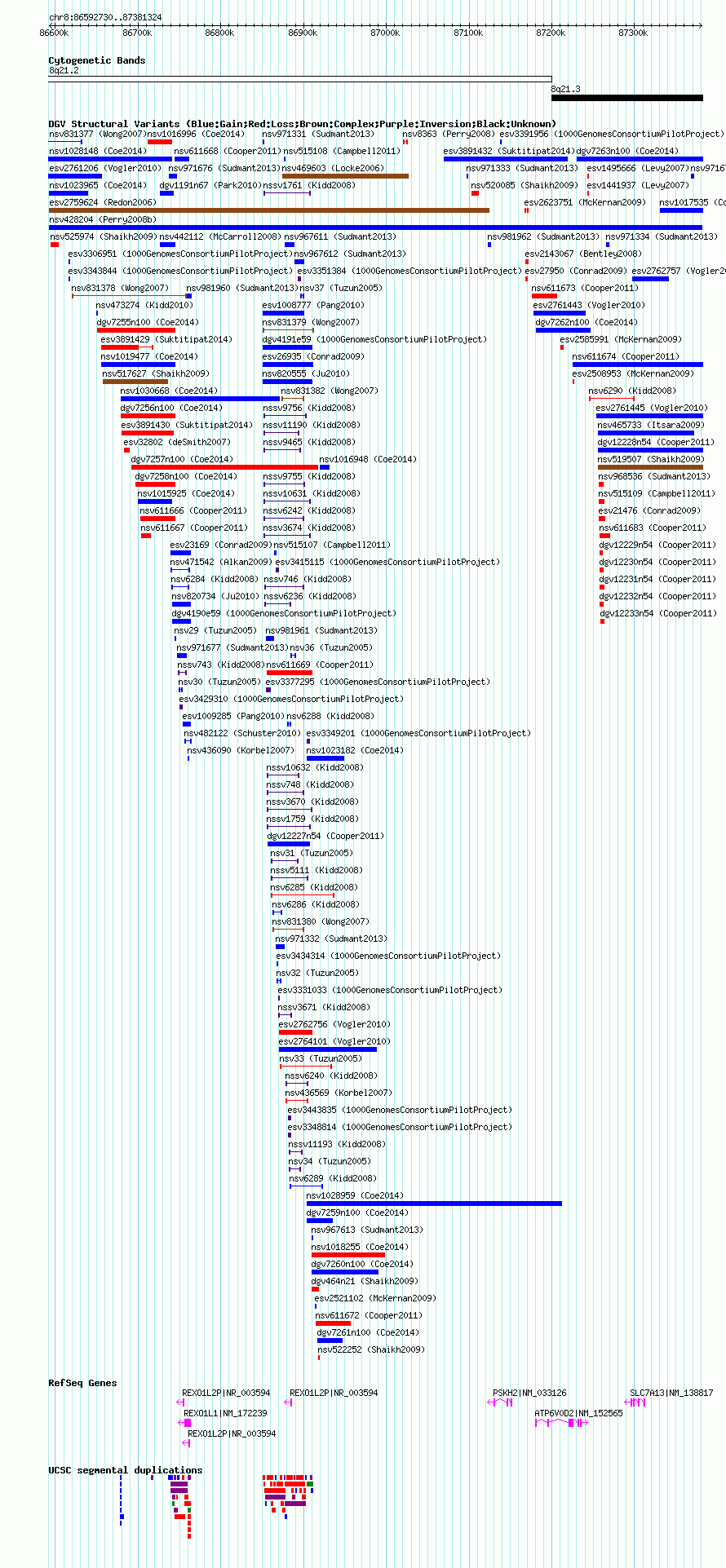Select variant nsv428204 (Perry2008b) label
This screenshot has height=1568, width=726.
[103, 219]
